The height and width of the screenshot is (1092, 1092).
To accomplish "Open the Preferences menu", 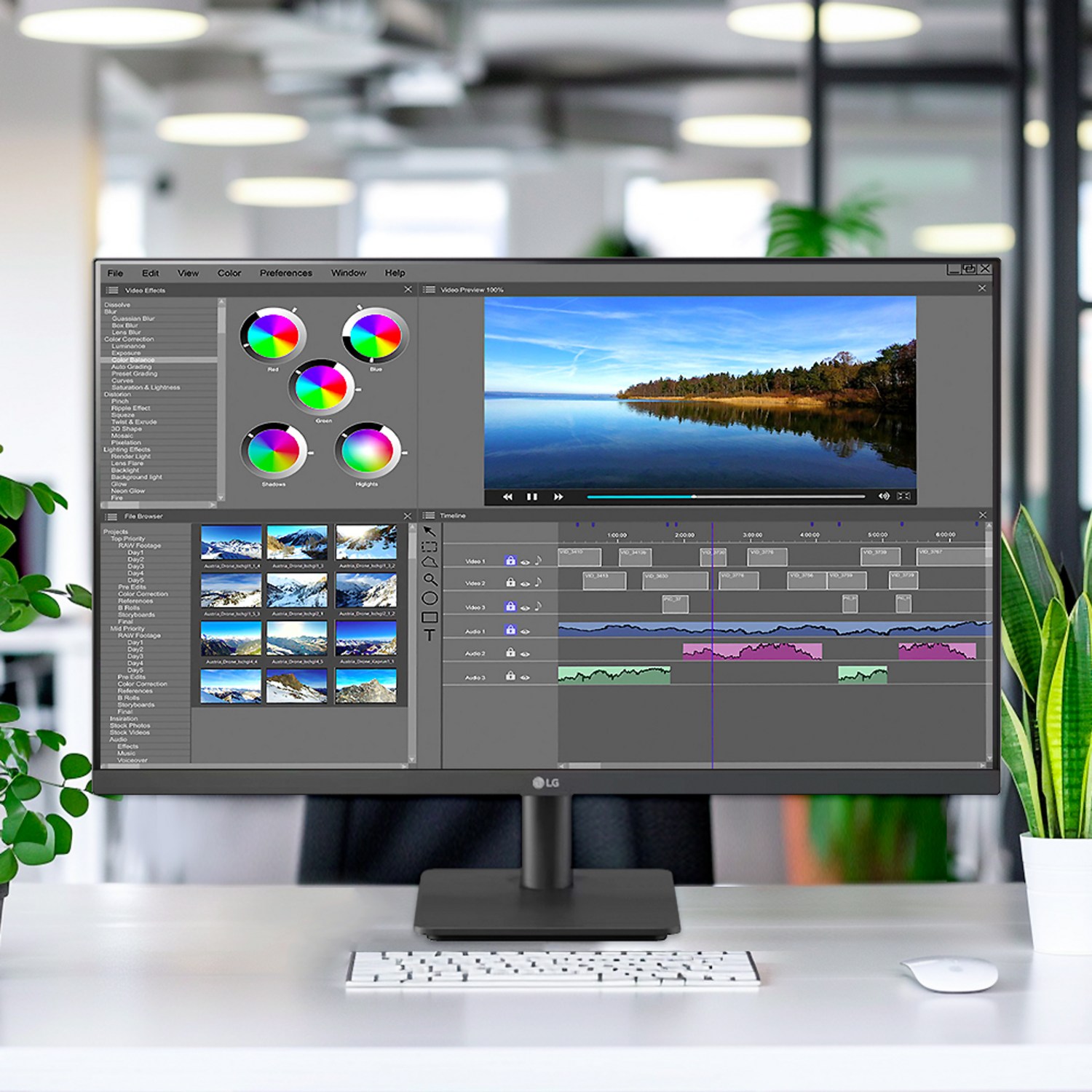I will (285, 273).
